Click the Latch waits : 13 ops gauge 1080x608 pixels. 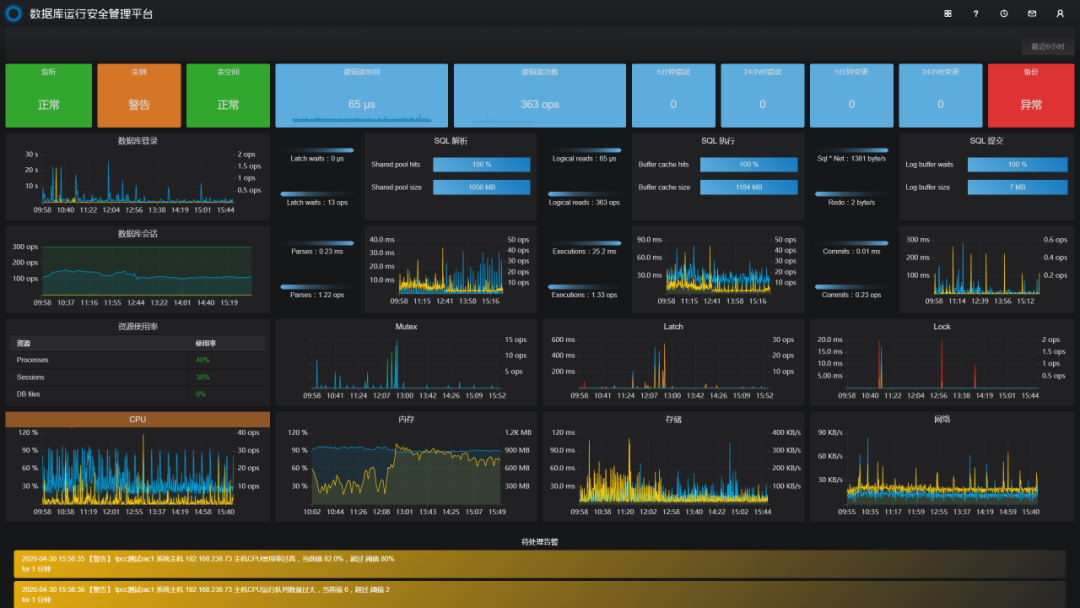[x=317, y=198]
